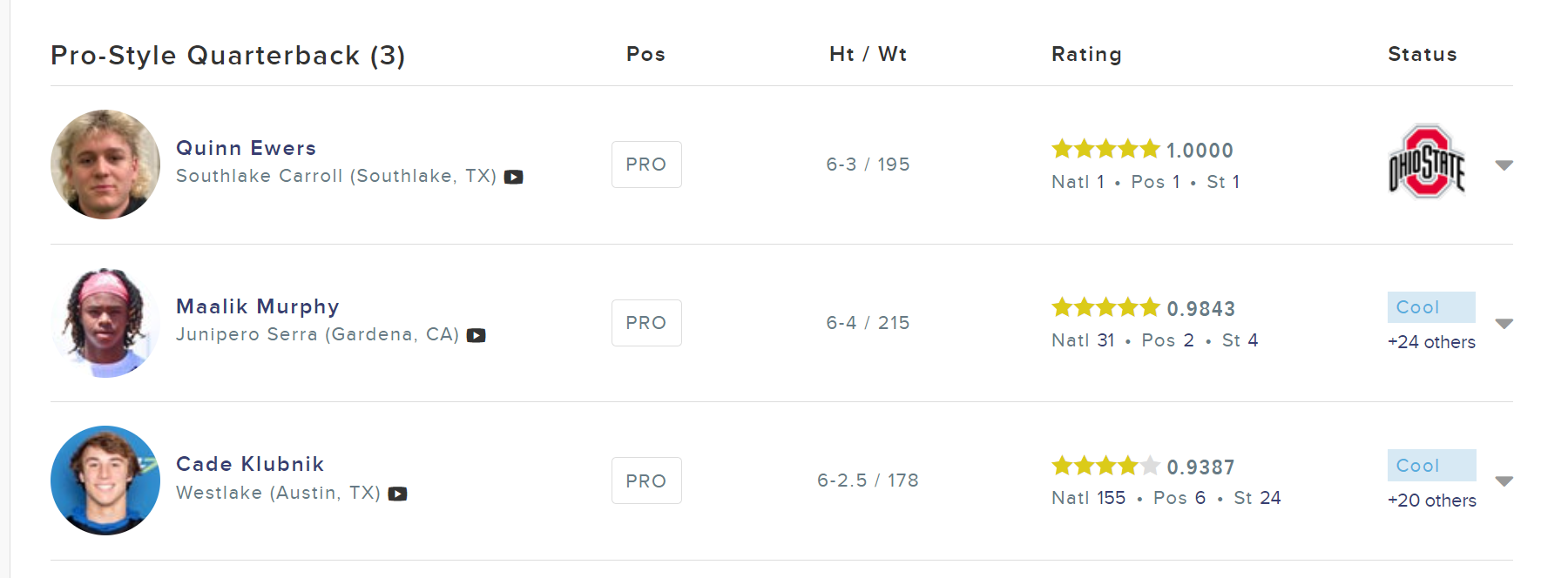1568x578 pixels.
Task: Play Quinn Ewers highlight video icon
Action: coord(514,177)
